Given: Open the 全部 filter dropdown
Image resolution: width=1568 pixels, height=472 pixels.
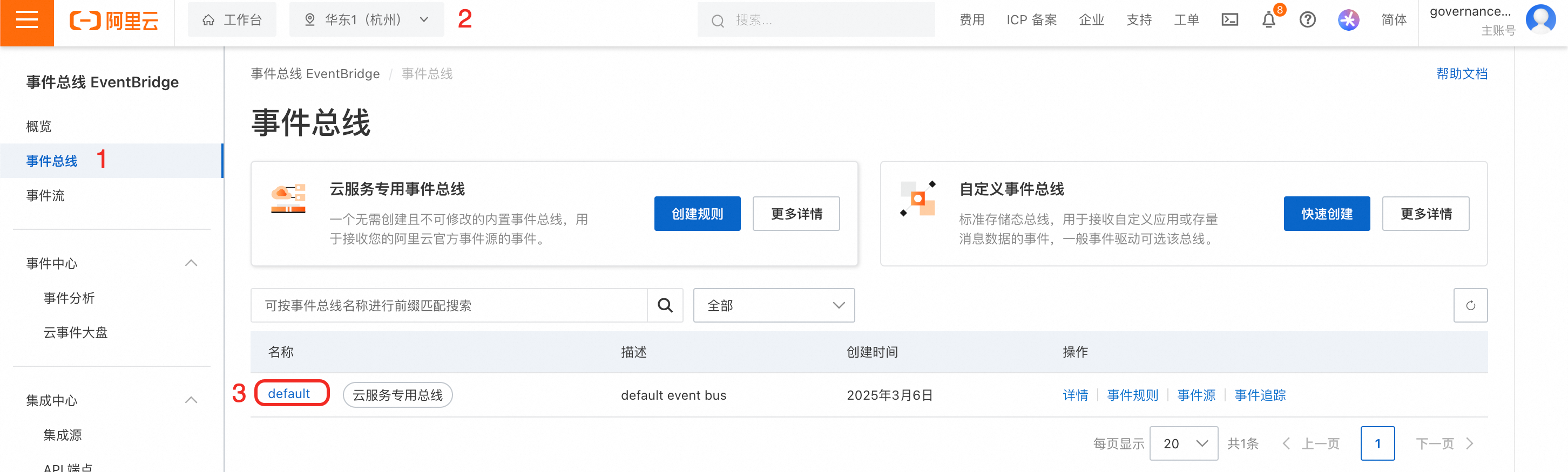Looking at the screenshot, I should point(774,305).
